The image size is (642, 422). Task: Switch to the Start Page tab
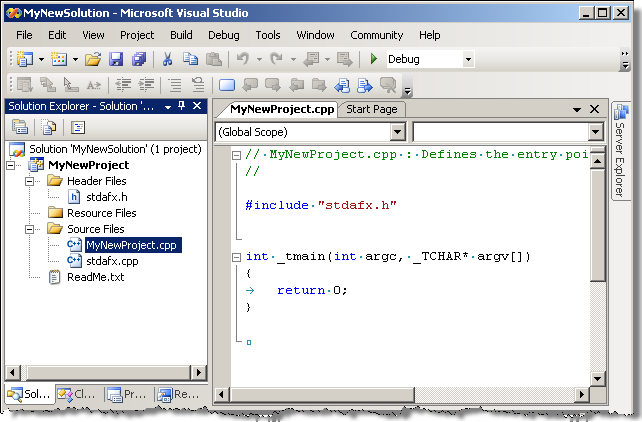pyautogui.click(x=372, y=109)
